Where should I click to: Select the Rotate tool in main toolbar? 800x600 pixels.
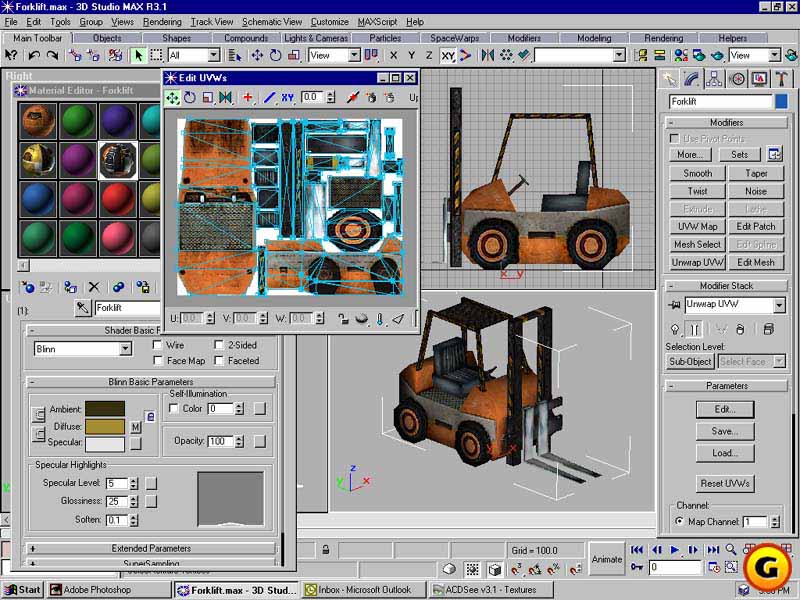pyautogui.click(x=276, y=55)
